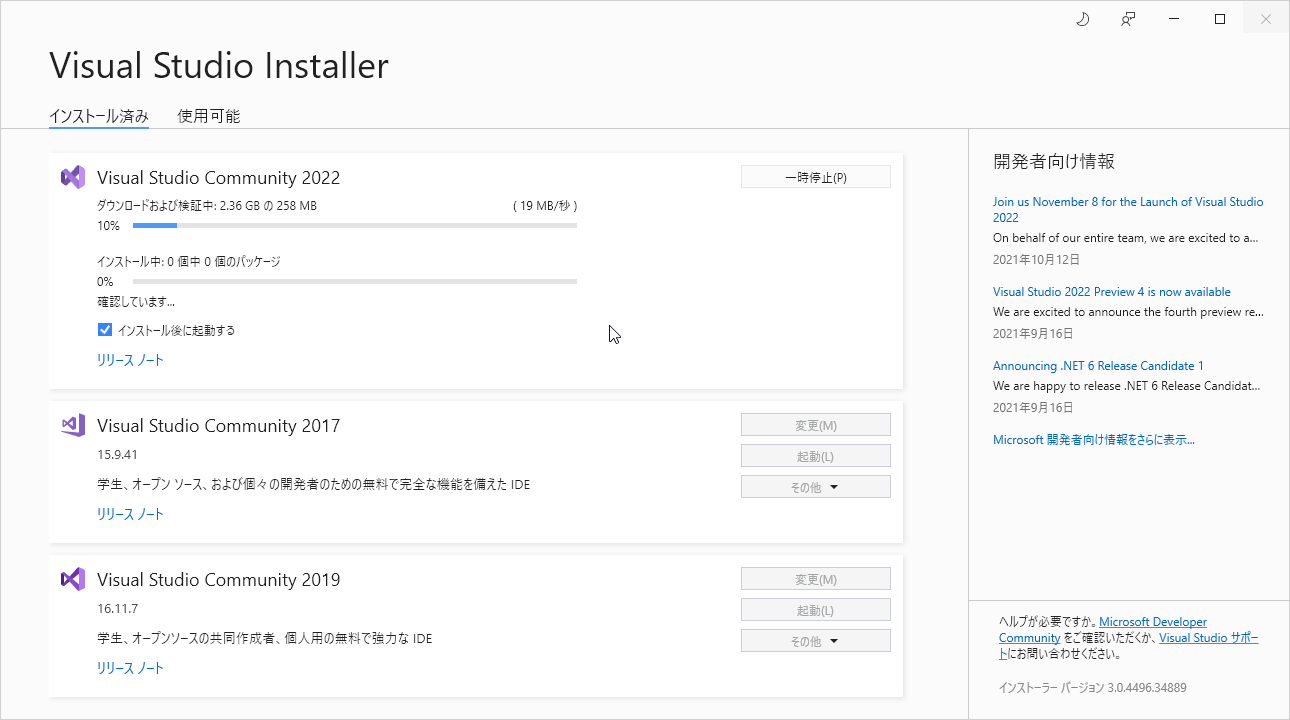Click 起動(L) button for Community 2017
Viewport: 1290px width, 720px height.
point(815,456)
